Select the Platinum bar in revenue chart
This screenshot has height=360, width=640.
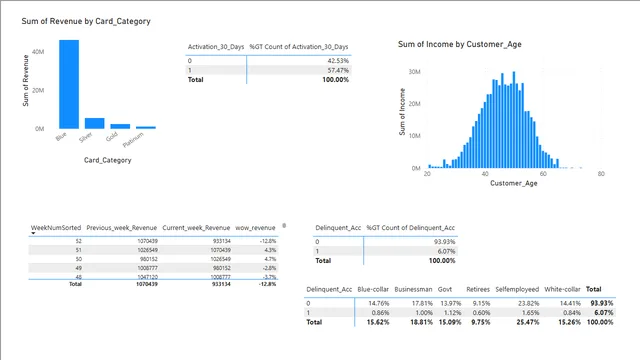(x=146, y=127)
